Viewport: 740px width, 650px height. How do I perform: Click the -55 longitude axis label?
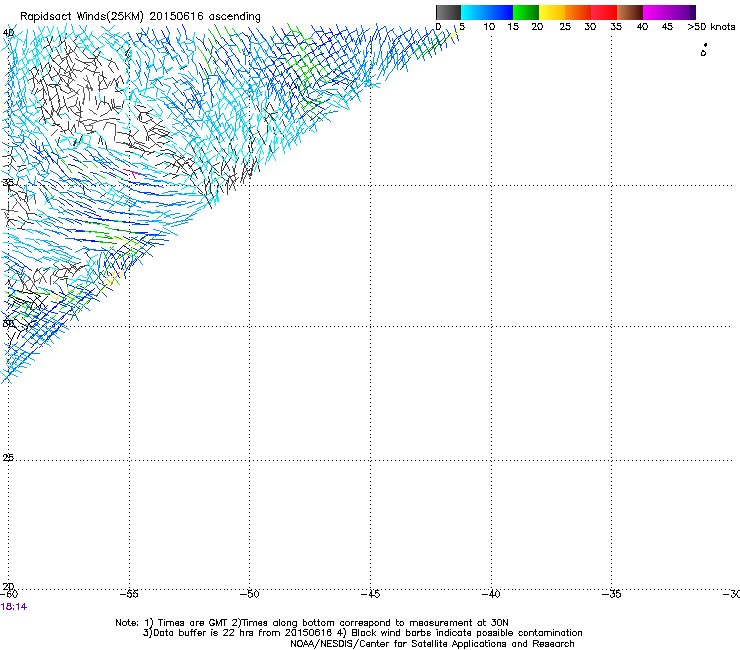129,594
